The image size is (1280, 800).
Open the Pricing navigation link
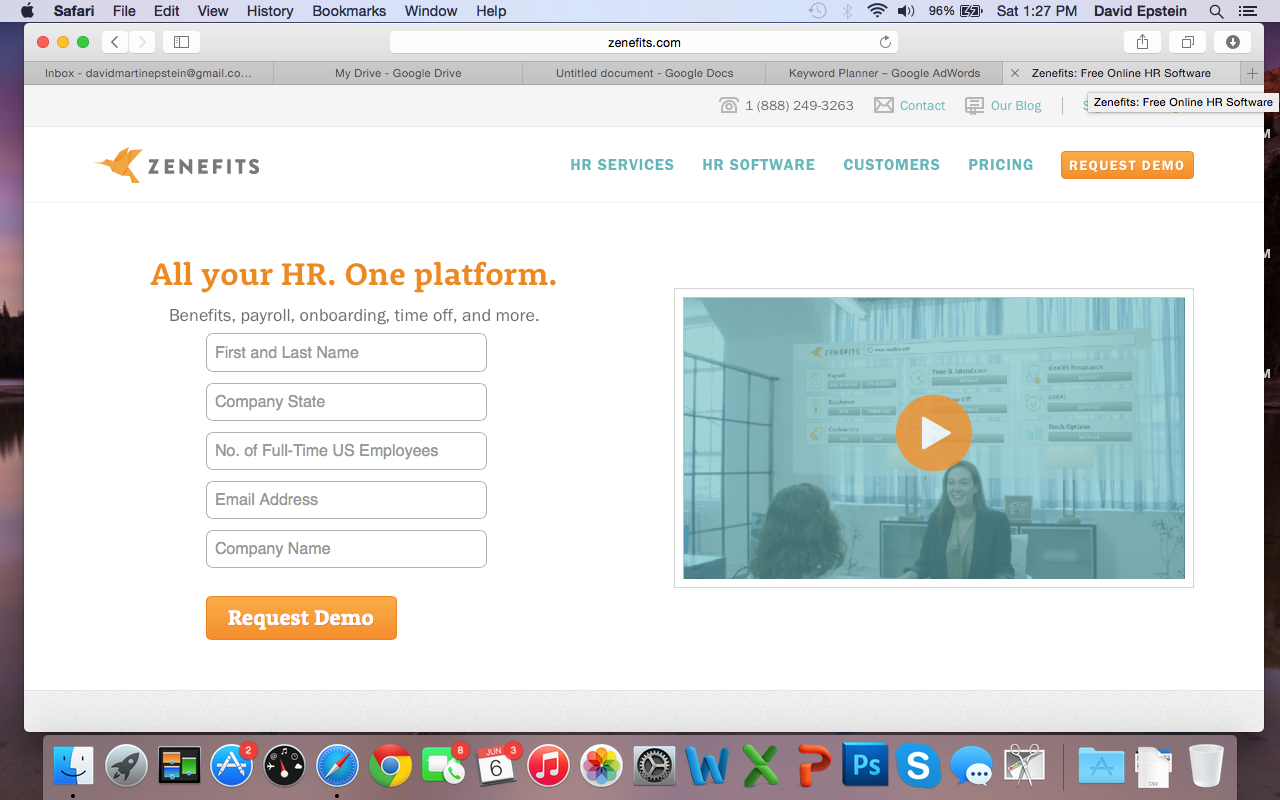click(x=1000, y=165)
